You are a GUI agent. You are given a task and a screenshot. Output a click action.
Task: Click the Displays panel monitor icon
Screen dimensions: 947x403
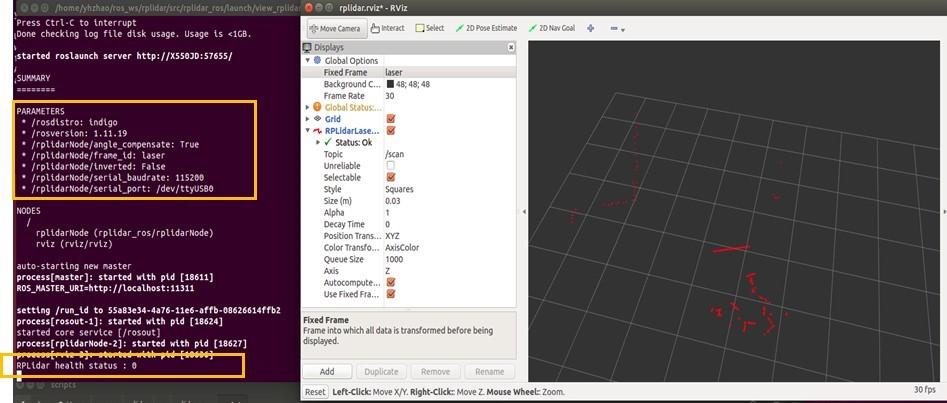click(307, 47)
